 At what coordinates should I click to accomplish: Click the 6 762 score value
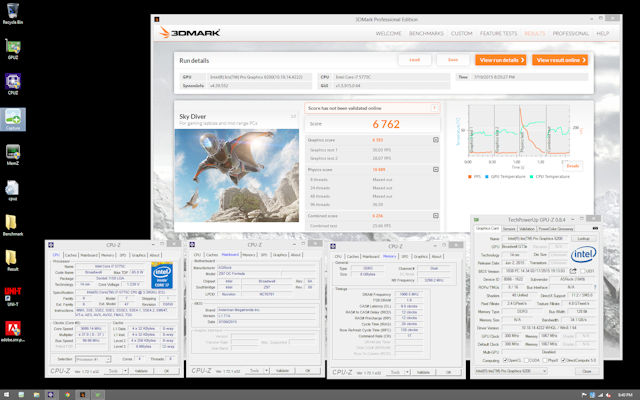(386, 124)
